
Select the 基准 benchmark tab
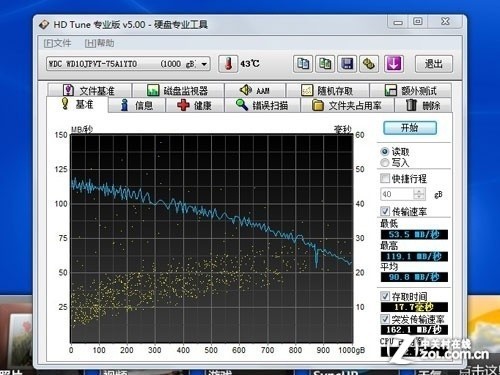coord(77,105)
